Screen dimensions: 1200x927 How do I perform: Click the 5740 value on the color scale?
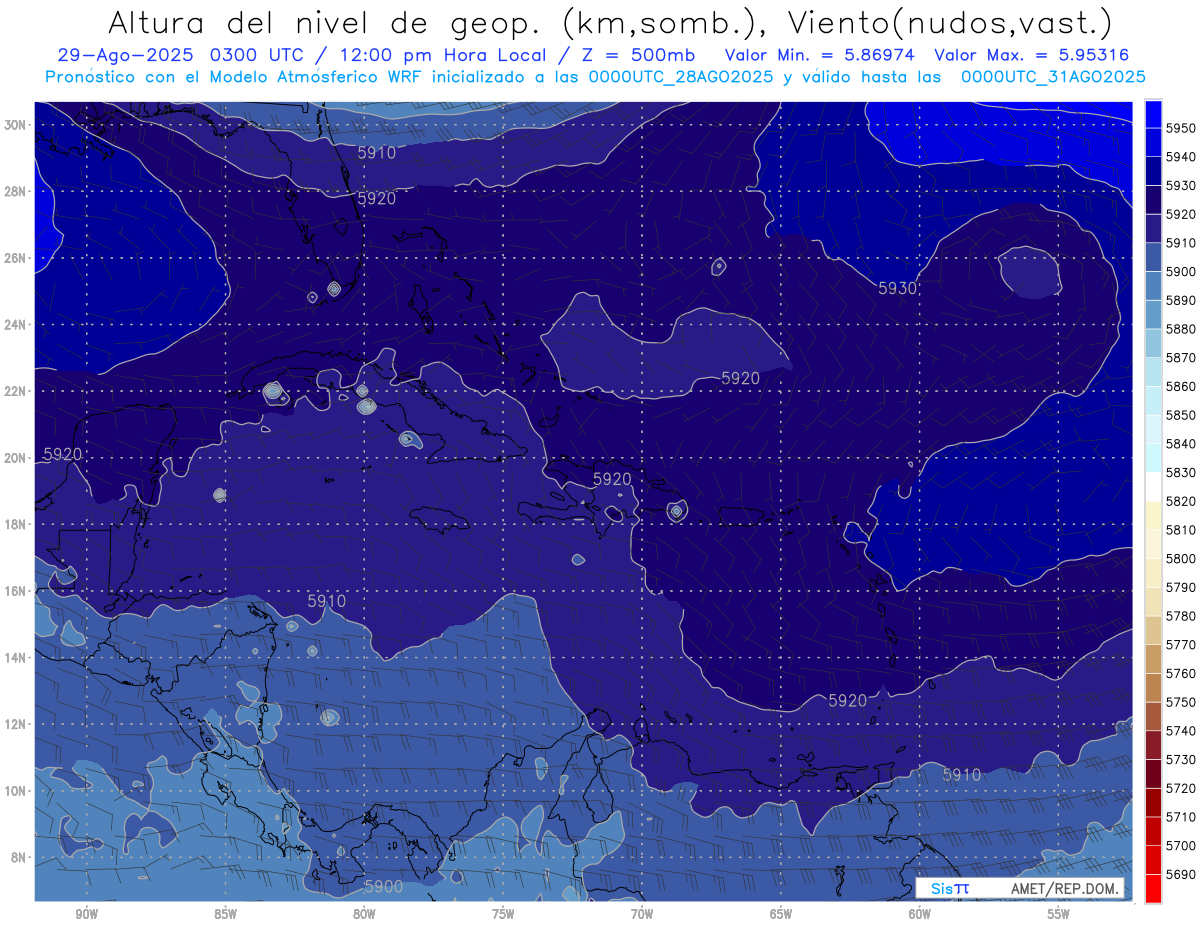(x=1181, y=731)
